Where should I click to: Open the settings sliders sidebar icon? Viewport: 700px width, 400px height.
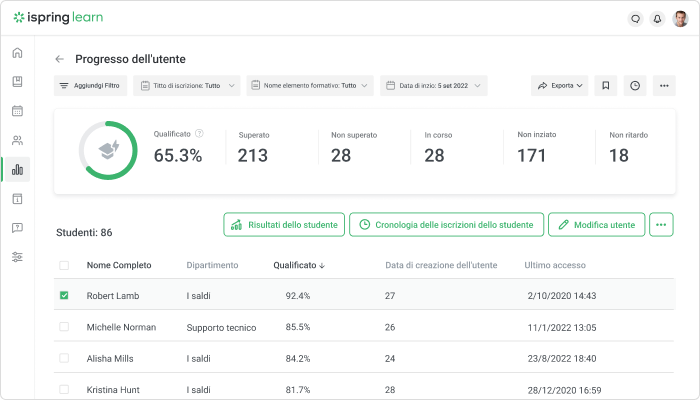pyautogui.click(x=17, y=257)
